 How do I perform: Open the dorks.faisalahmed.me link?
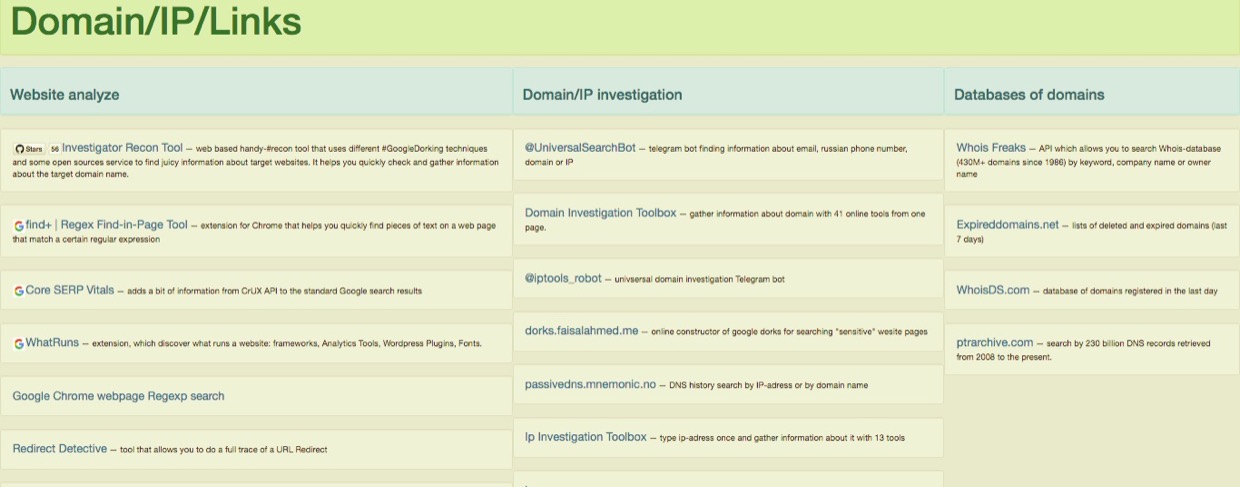581,331
